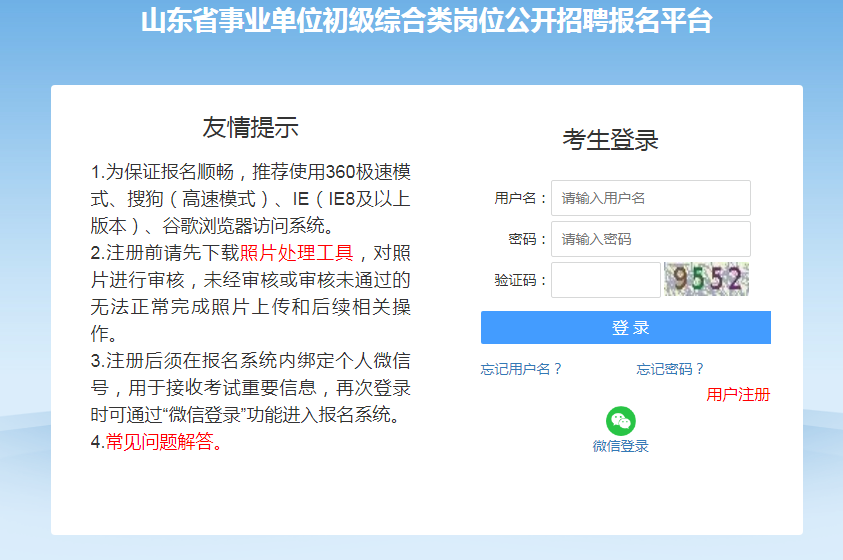
Task: Open the 忘记用户名？ link
Action: click(521, 369)
